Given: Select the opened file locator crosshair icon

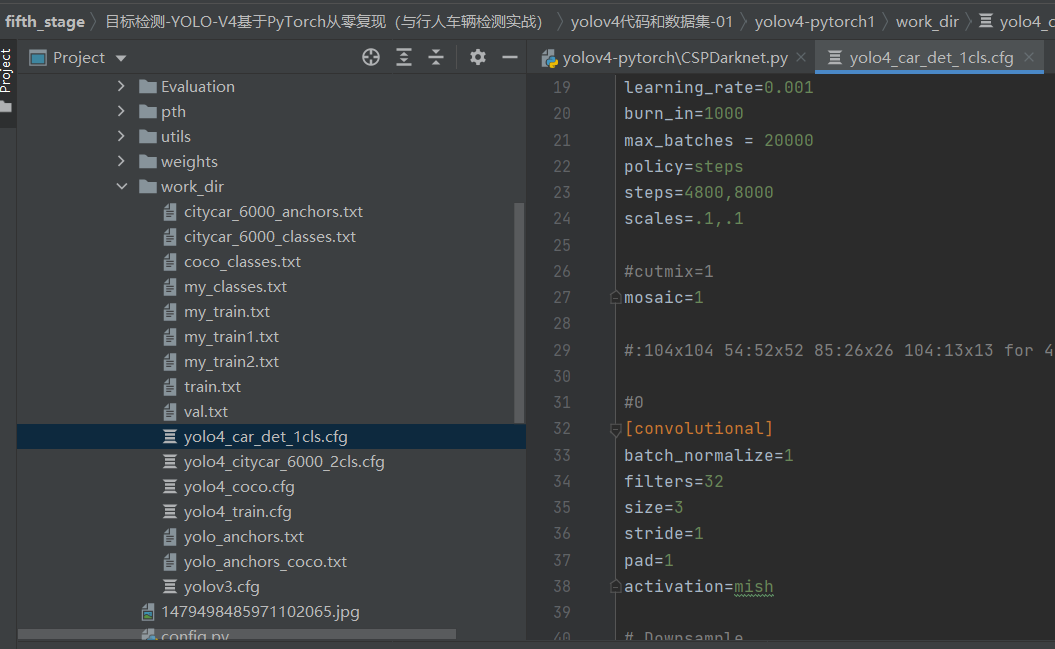Looking at the screenshot, I should coord(371,57).
